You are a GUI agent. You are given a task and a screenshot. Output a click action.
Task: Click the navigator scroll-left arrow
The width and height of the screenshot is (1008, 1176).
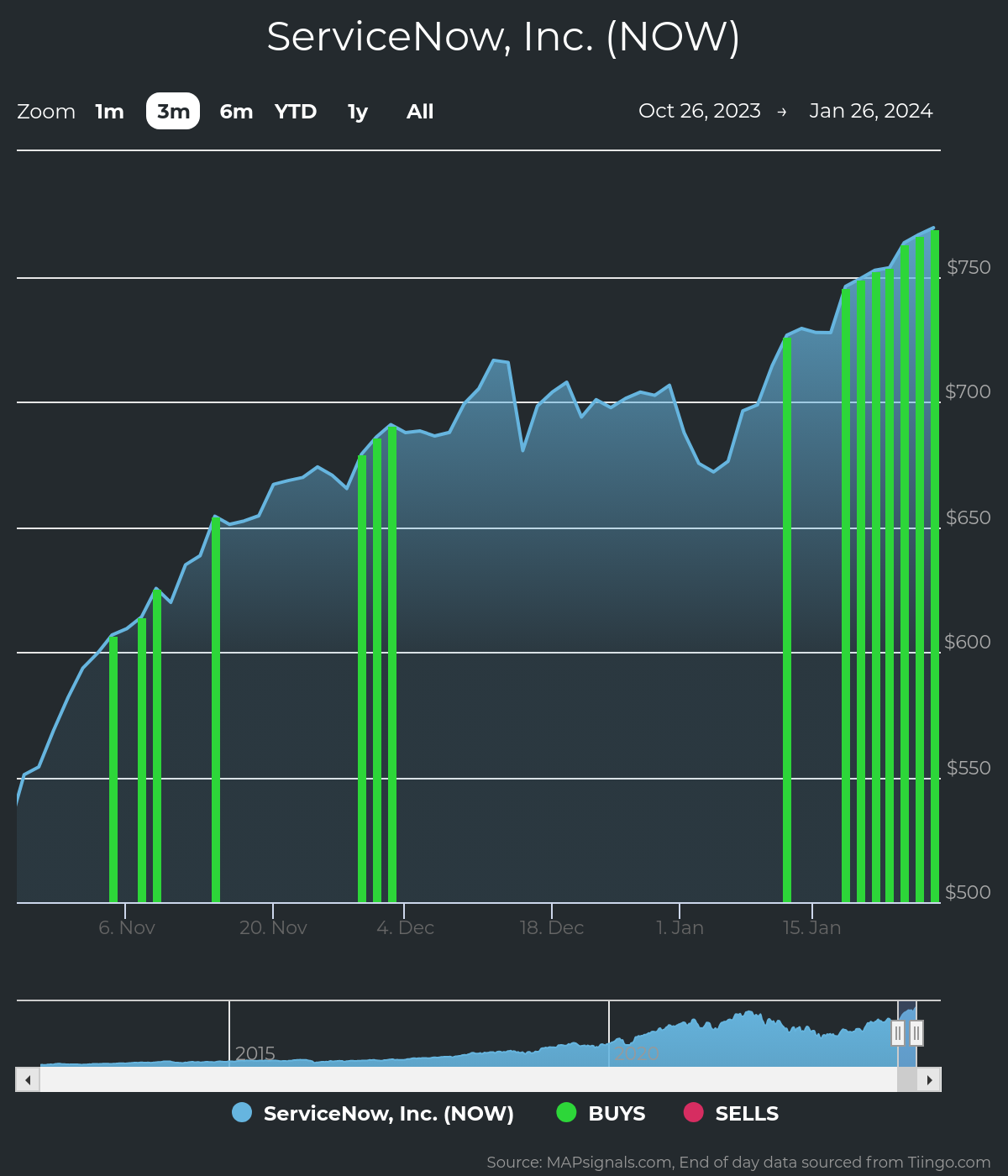28,1079
